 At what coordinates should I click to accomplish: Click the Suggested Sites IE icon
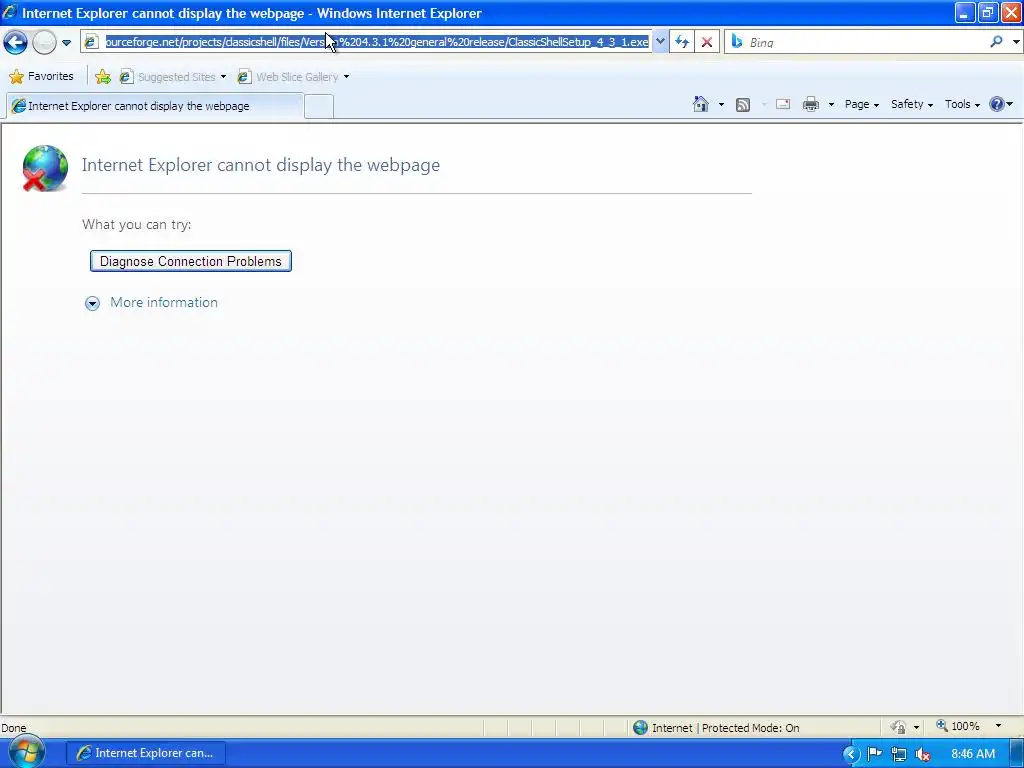[126, 77]
